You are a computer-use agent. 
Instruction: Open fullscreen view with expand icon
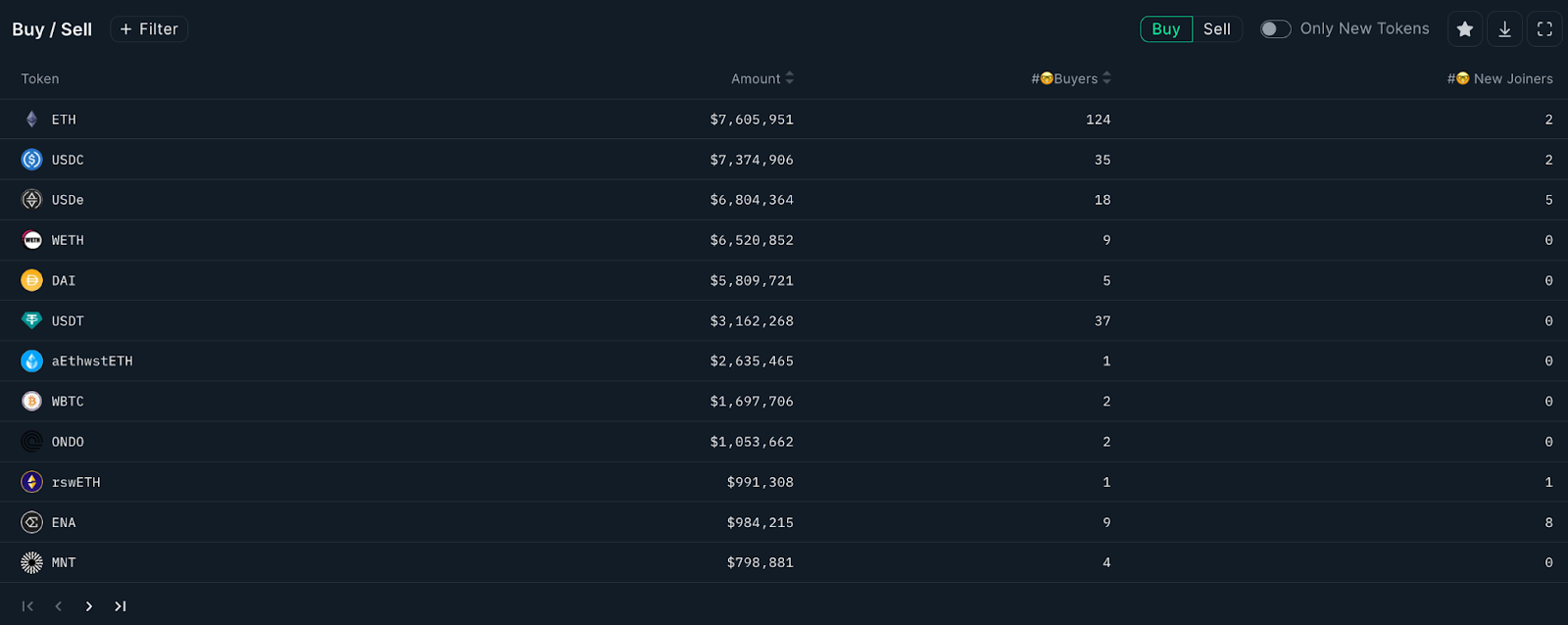coord(1544,28)
